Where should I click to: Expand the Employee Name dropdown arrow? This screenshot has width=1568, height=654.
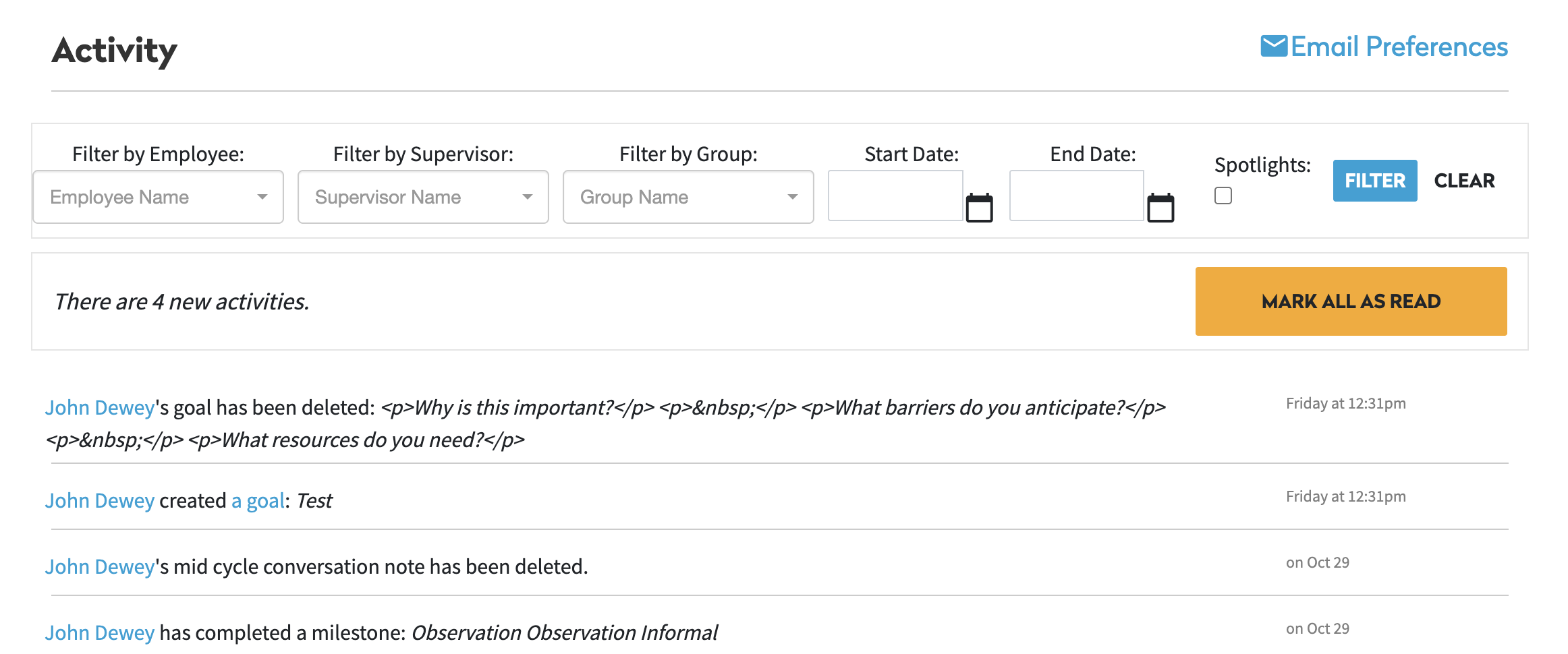tap(262, 197)
